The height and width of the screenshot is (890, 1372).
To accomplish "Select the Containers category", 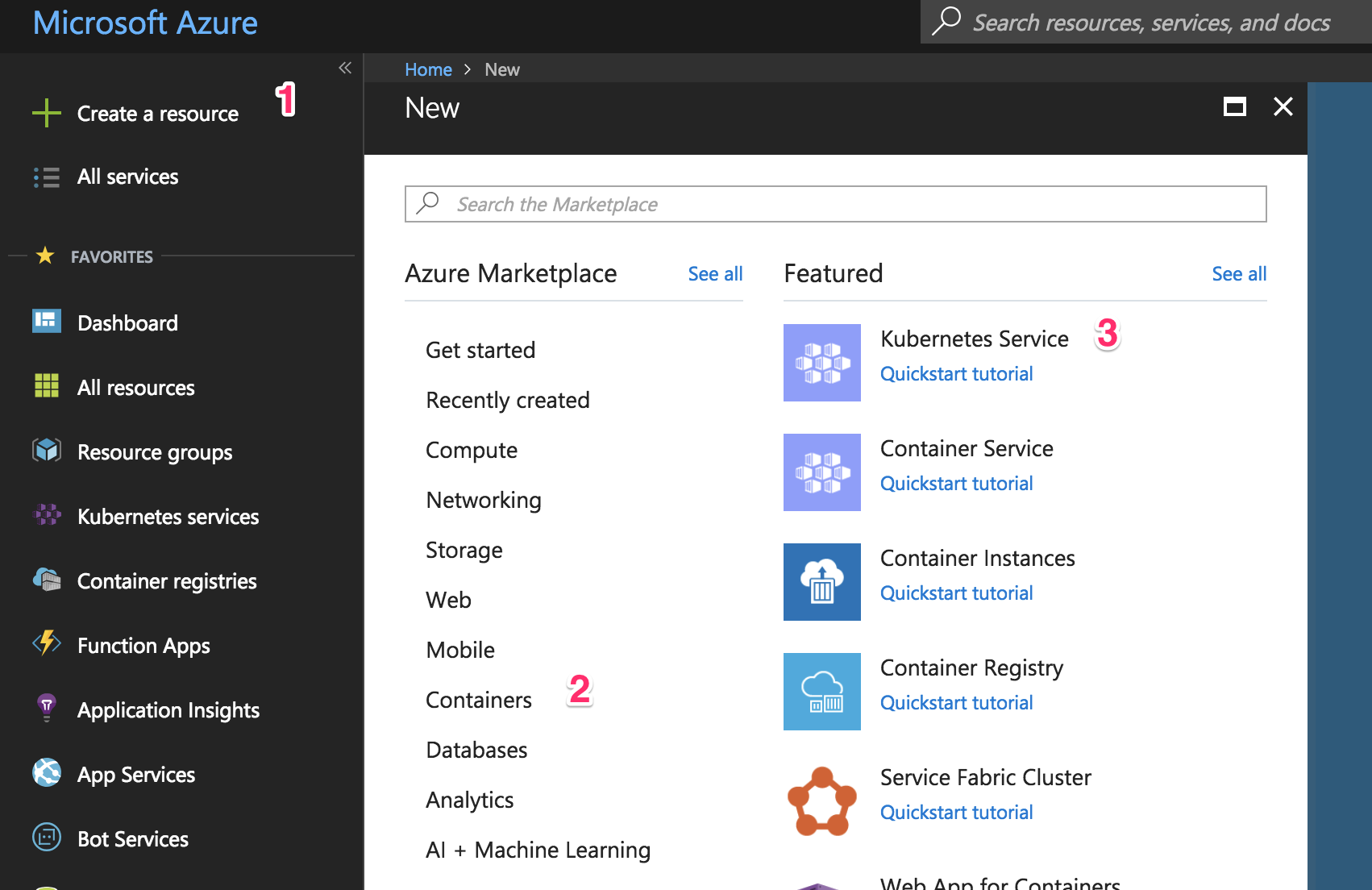I will 479,700.
